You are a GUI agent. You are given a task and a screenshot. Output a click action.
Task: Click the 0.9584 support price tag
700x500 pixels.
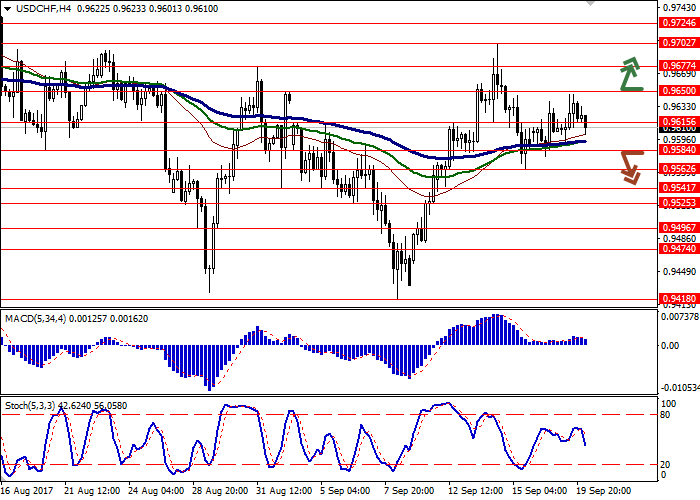pyautogui.click(x=678, y=150)
